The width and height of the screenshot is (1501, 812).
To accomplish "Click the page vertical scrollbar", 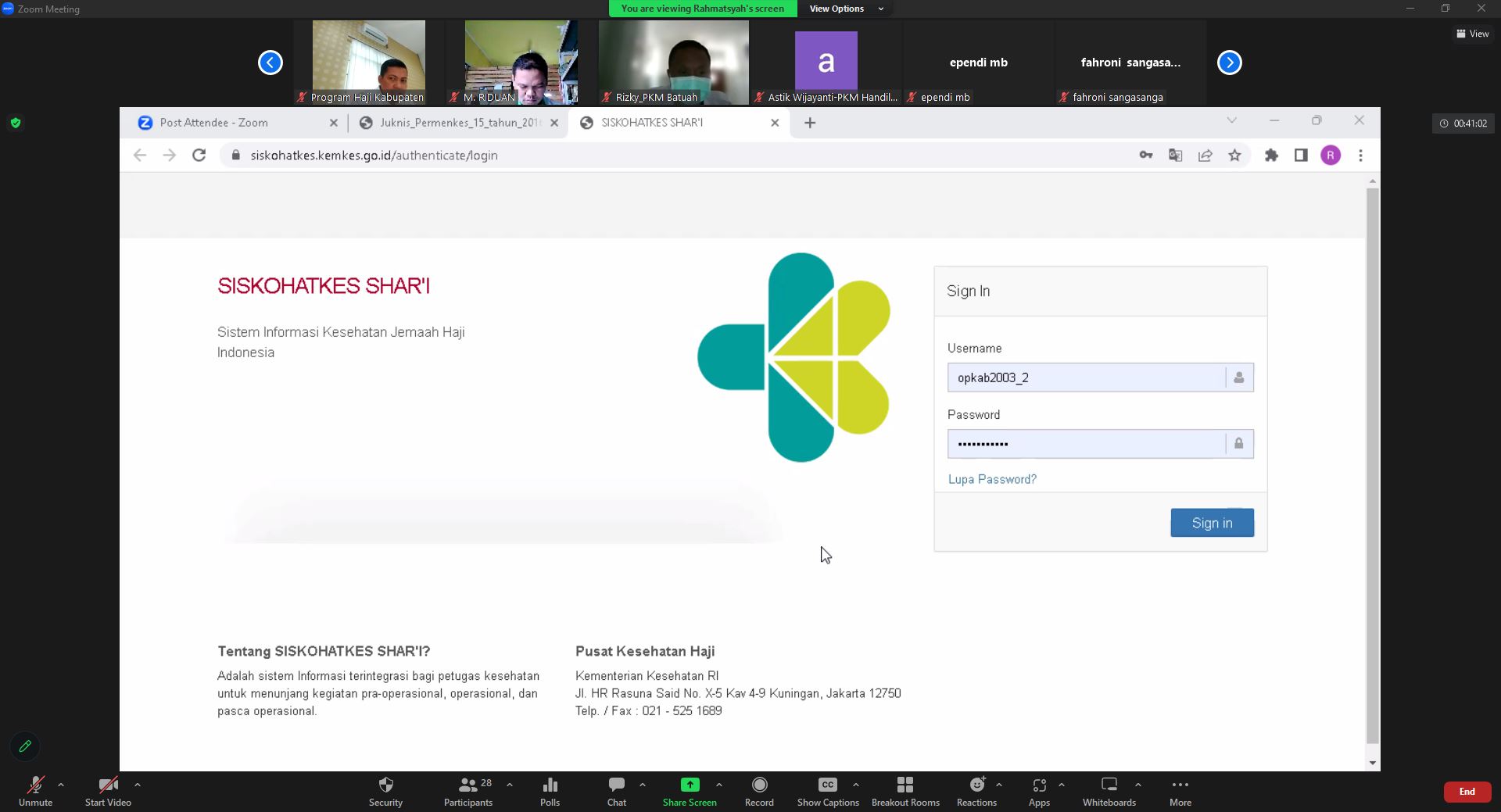I will coord(1373,466).
